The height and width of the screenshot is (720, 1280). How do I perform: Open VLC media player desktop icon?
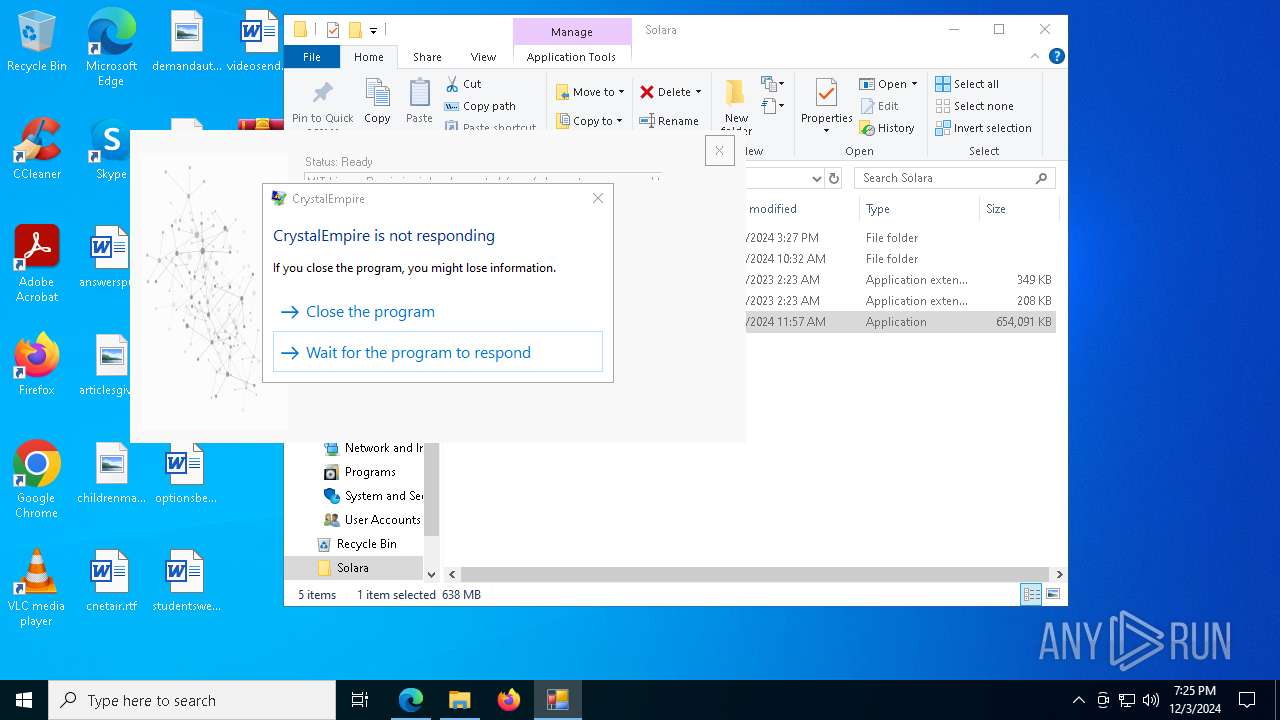click(36, 588)
